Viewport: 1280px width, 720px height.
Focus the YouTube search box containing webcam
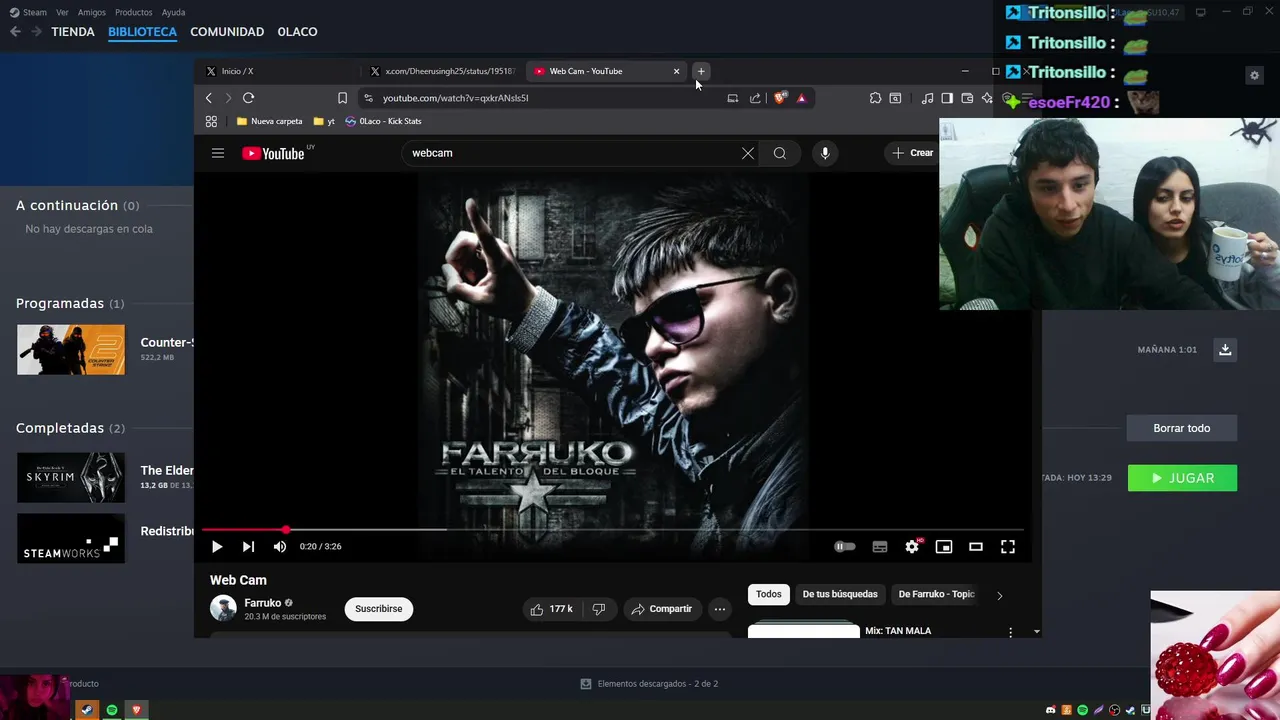click(570, 153)
